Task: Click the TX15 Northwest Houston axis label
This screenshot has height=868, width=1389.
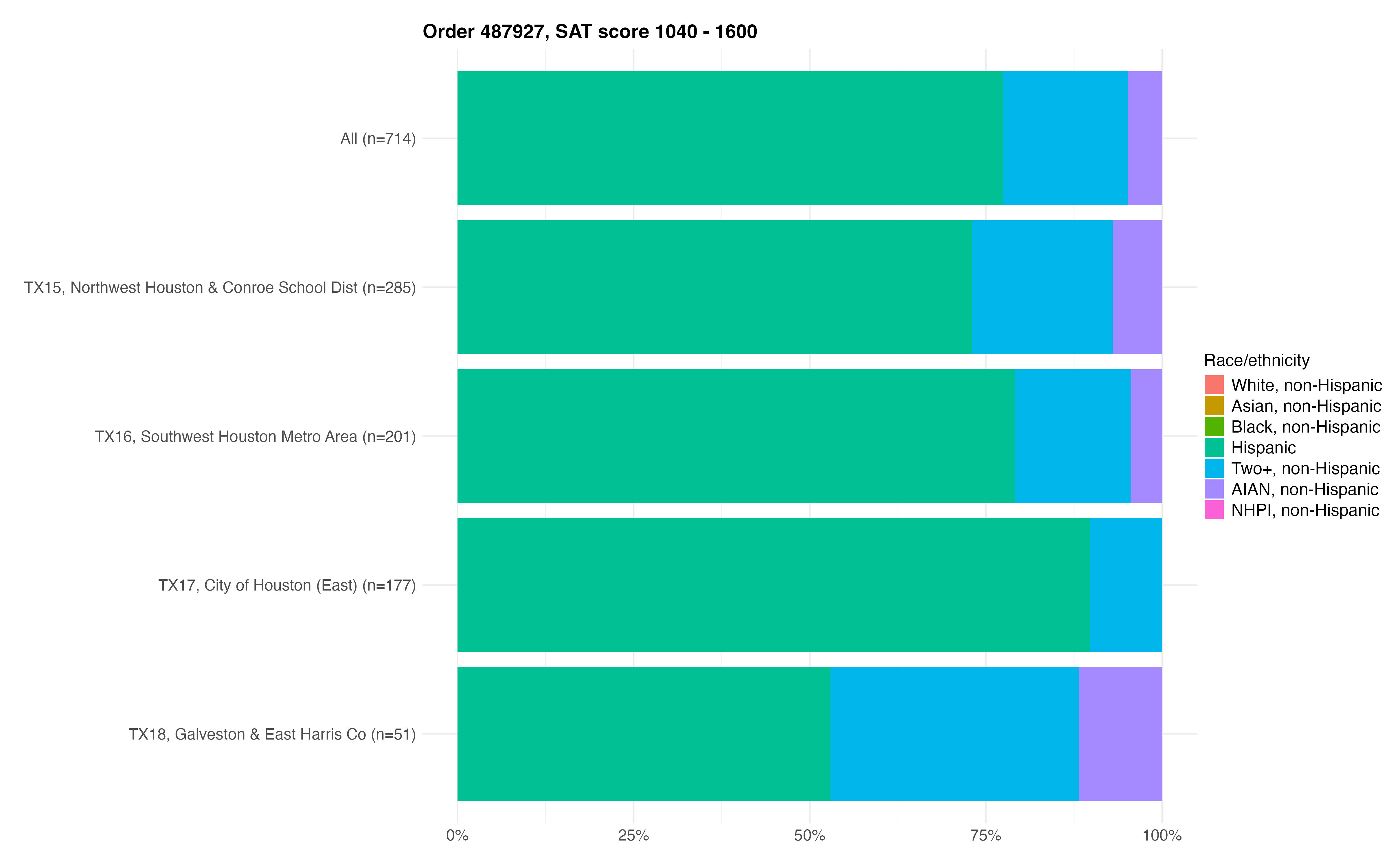Action: [220, 288]
